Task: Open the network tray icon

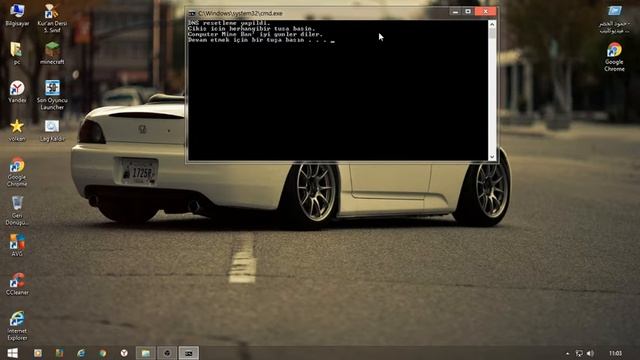Action: pos(579,353)
